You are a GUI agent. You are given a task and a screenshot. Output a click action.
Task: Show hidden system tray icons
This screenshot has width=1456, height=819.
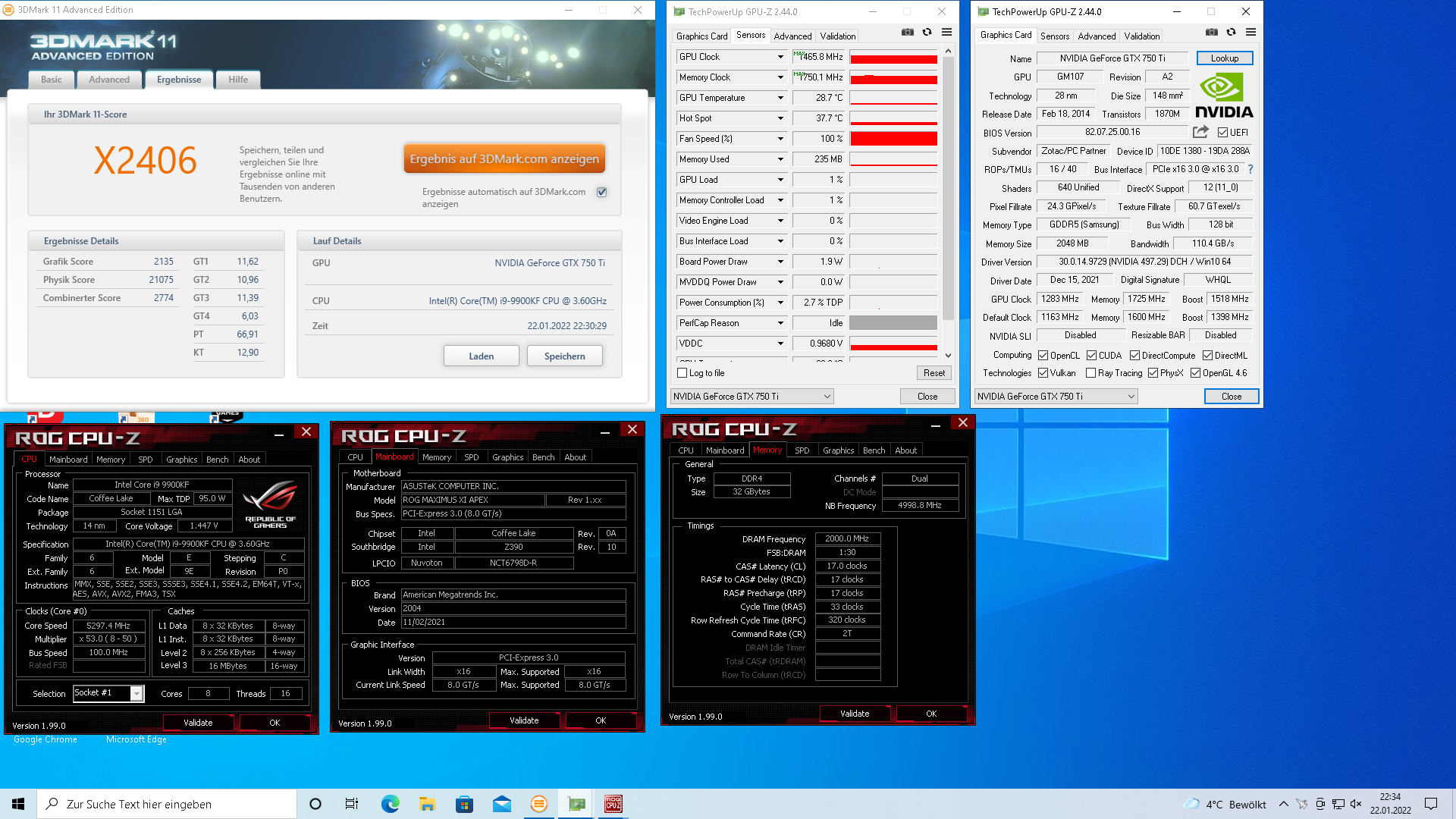[x=1283, y=804]
